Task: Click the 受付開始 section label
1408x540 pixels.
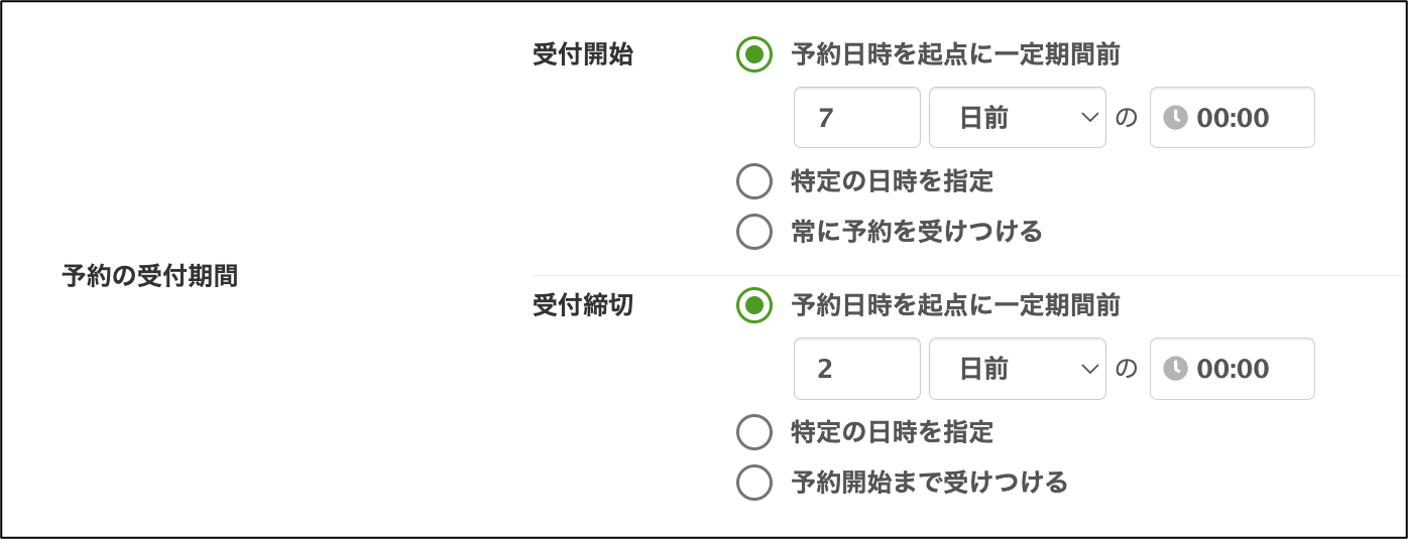Action: [583, 55]
